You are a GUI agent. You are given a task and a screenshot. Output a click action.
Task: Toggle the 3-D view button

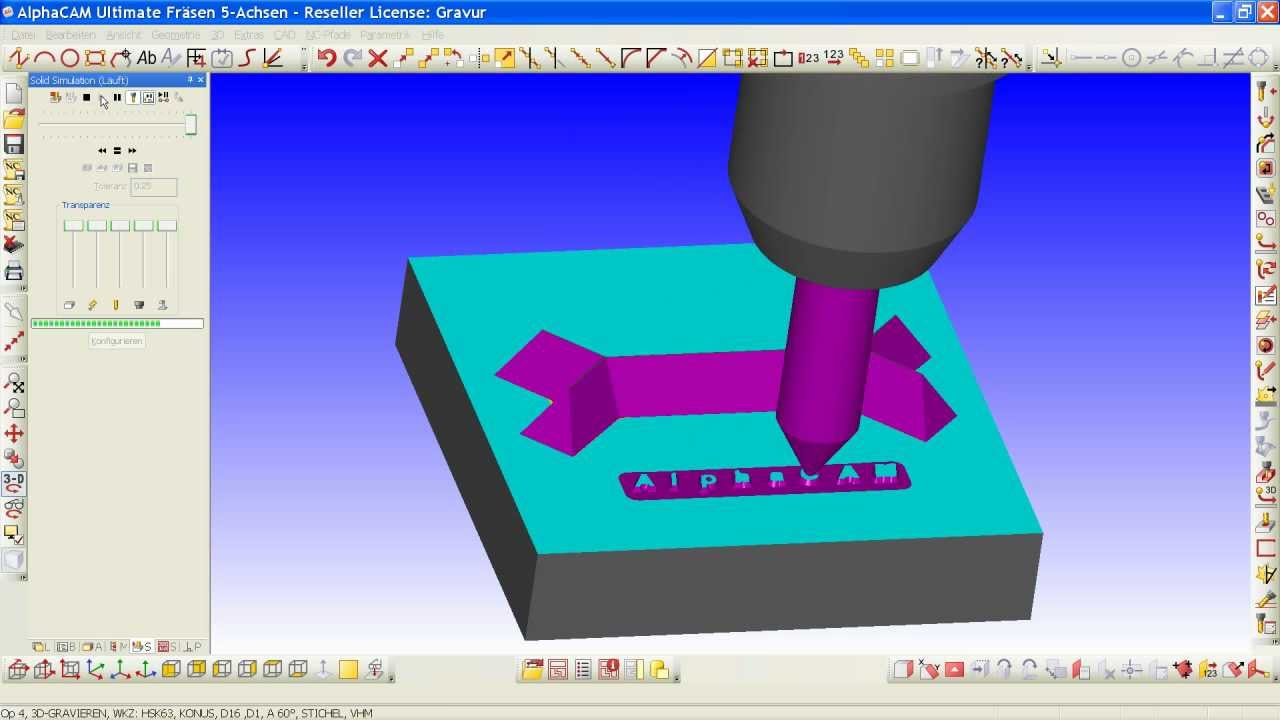14,483
